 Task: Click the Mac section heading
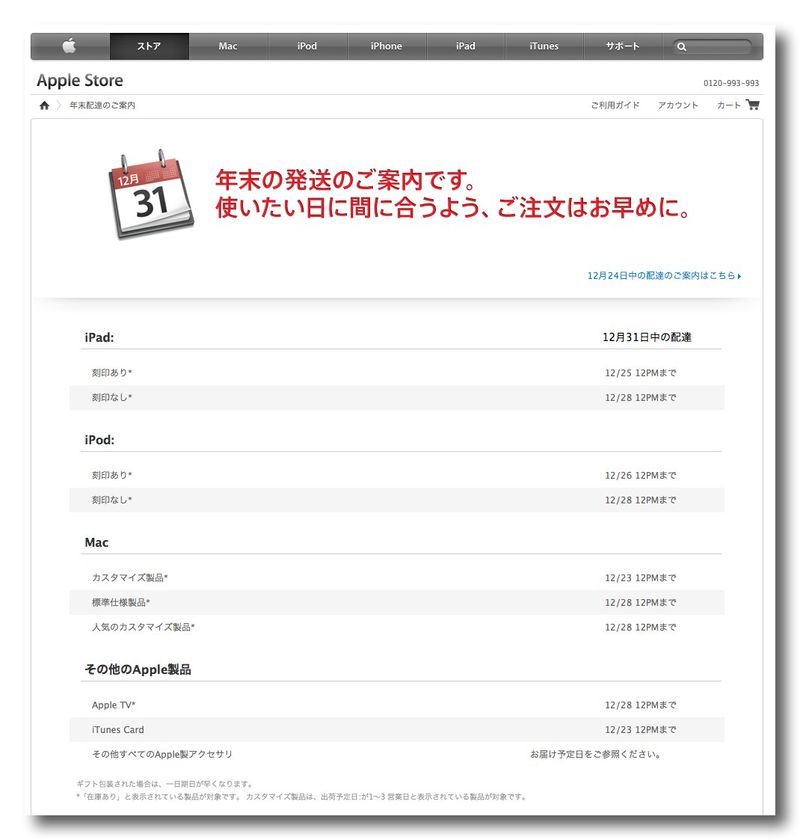point(96,542)
